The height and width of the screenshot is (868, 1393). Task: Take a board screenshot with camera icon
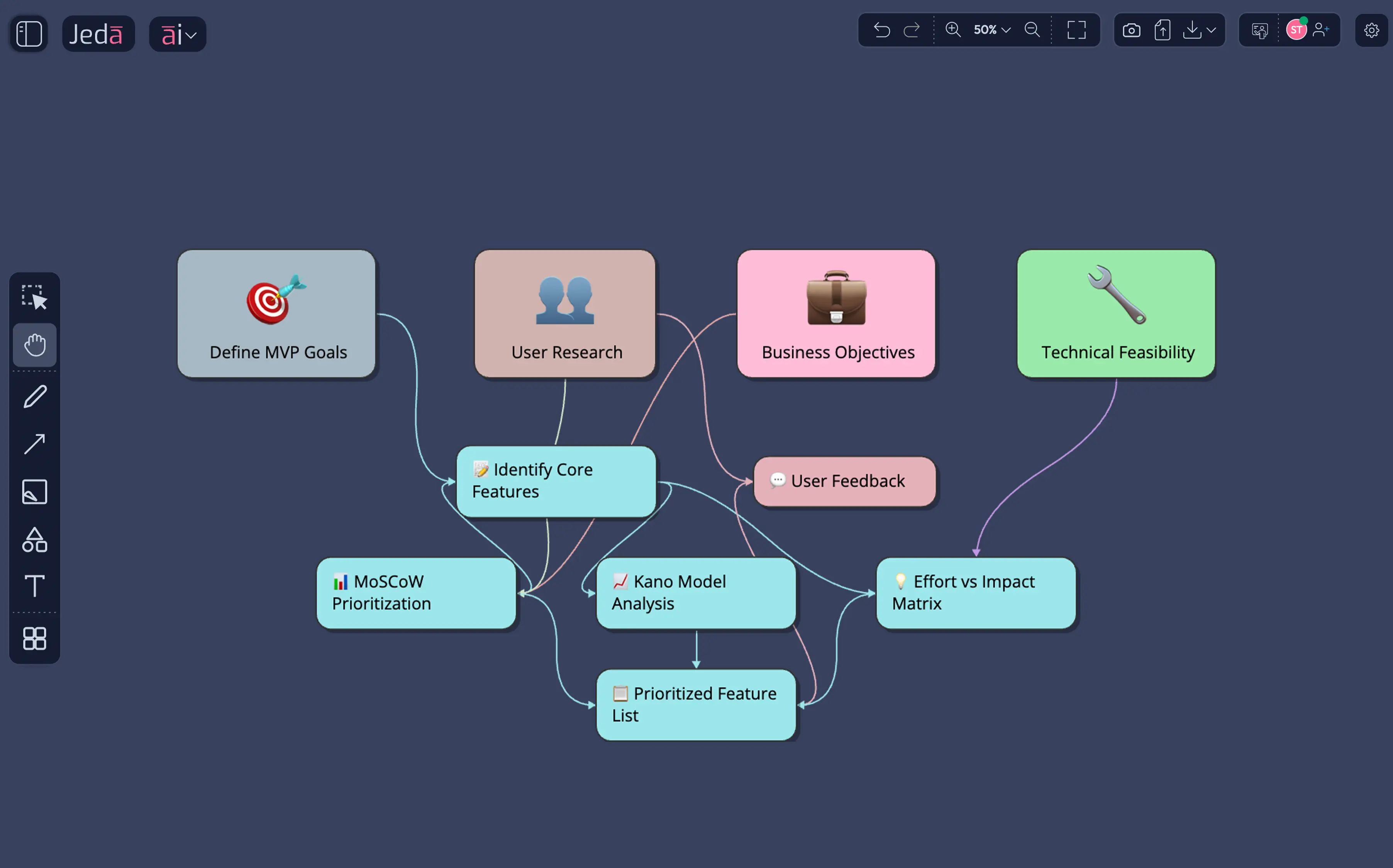[x=1131, y=31]
